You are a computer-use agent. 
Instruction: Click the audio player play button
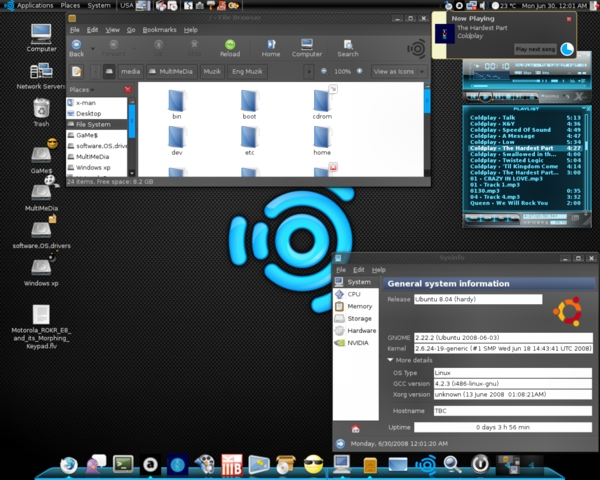(485, 97)
